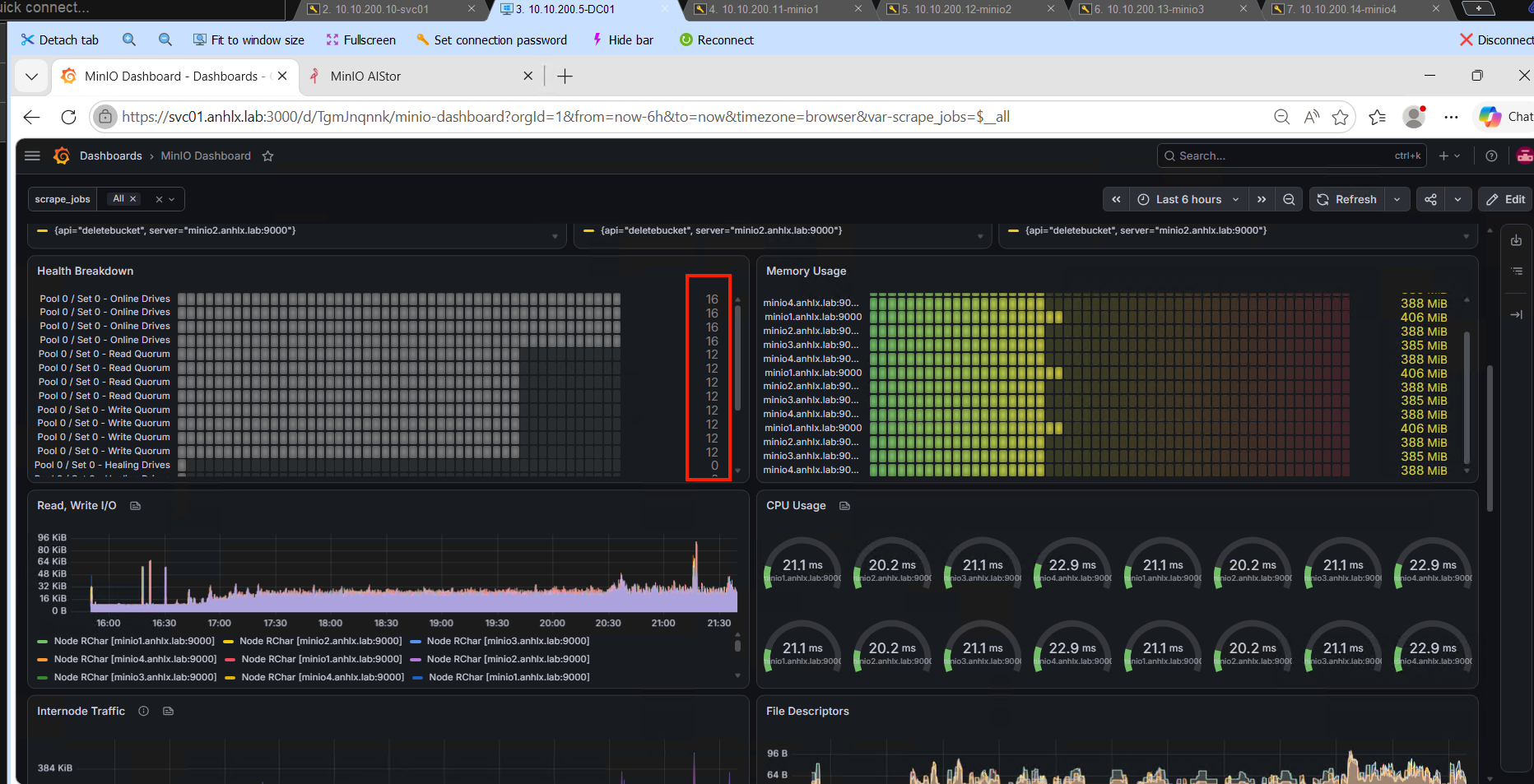Open the browser favorites list icon
This screenshot has height=784, width=1534.
coord(1378,117)
